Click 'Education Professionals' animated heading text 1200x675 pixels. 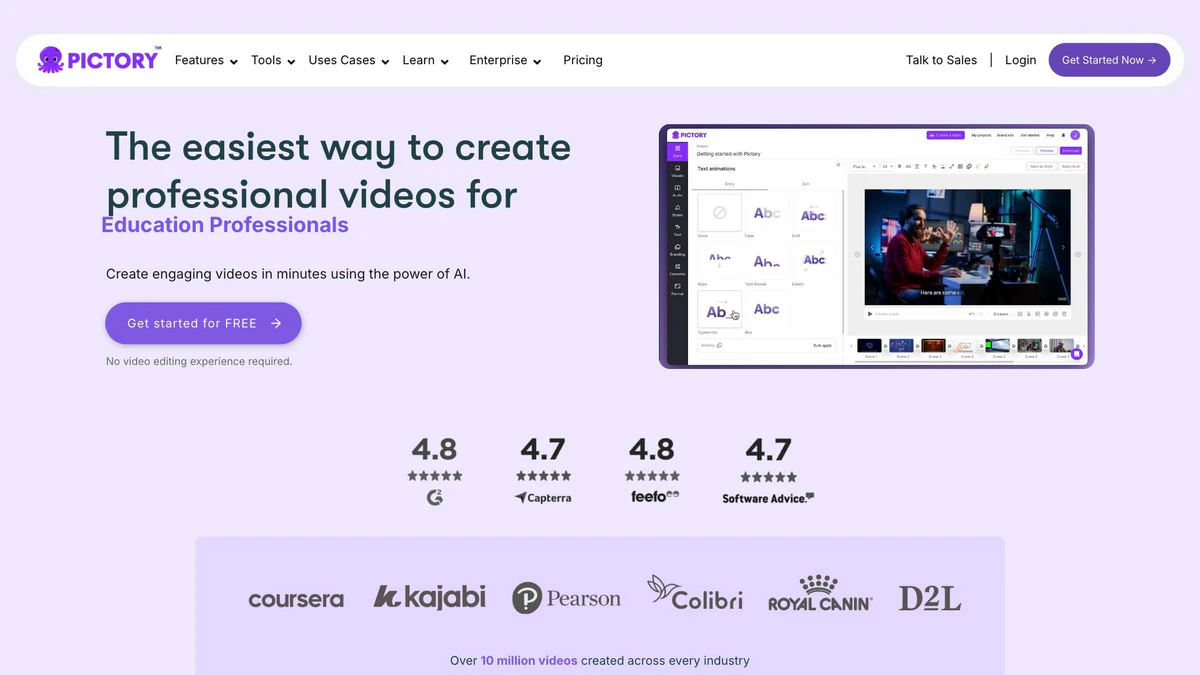pos(225,225)
